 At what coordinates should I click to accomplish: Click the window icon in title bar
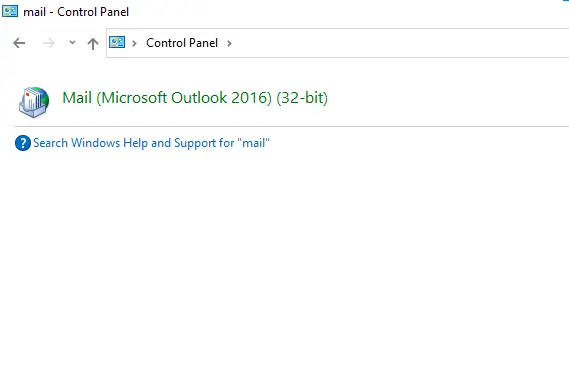click(x=10, y=11)
